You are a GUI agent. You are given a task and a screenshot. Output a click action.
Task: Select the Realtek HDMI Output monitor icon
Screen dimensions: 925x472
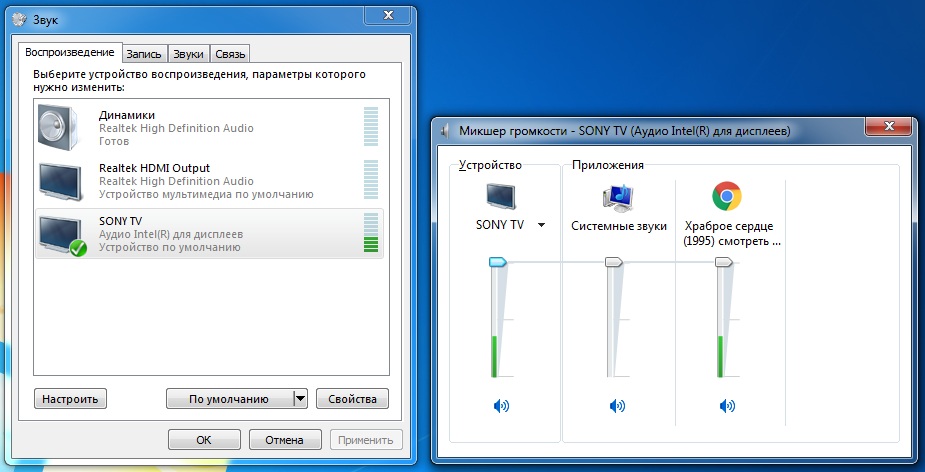tap(60, 182)
